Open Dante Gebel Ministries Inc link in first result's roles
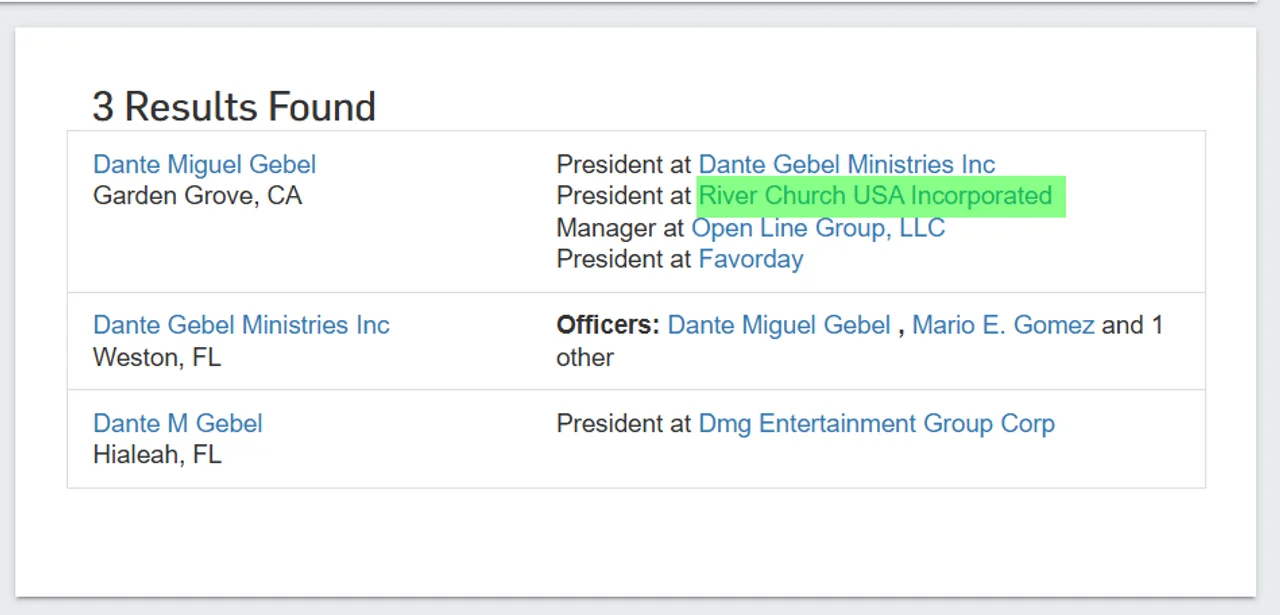The height and width of the screenshot is (615, 1280). click(x=846, y=165)
